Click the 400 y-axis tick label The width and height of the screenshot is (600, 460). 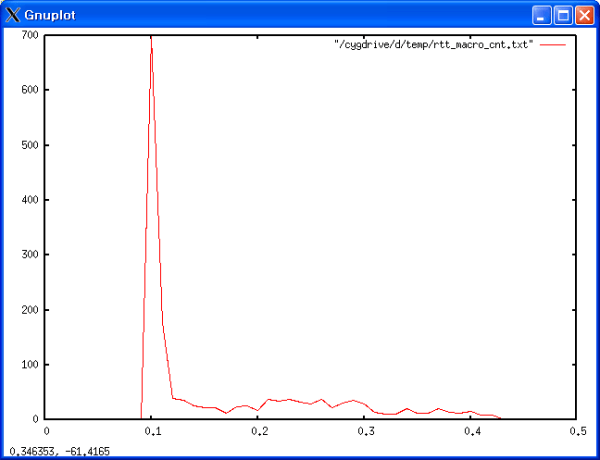[x=29, y=200]
